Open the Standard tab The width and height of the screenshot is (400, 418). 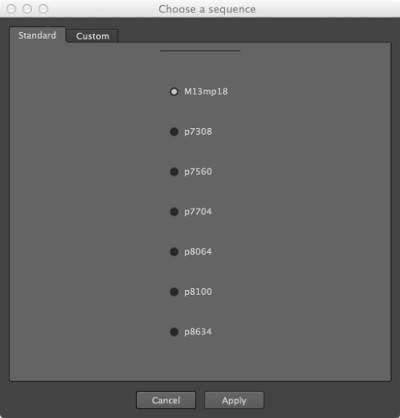[x=37, y=35]
